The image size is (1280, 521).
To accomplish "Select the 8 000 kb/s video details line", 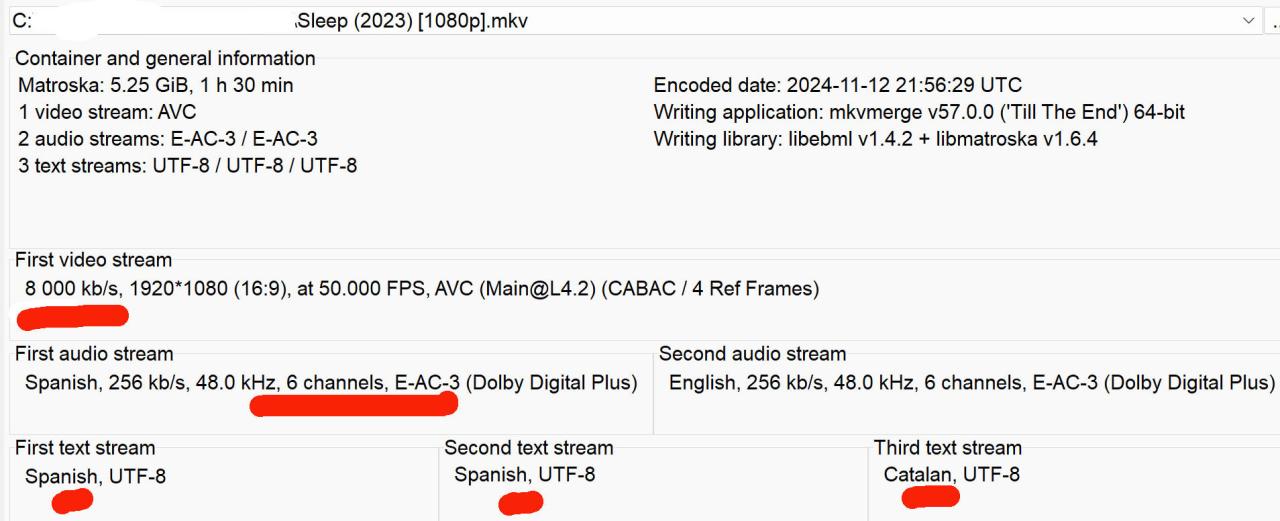I will click(421, 289).
